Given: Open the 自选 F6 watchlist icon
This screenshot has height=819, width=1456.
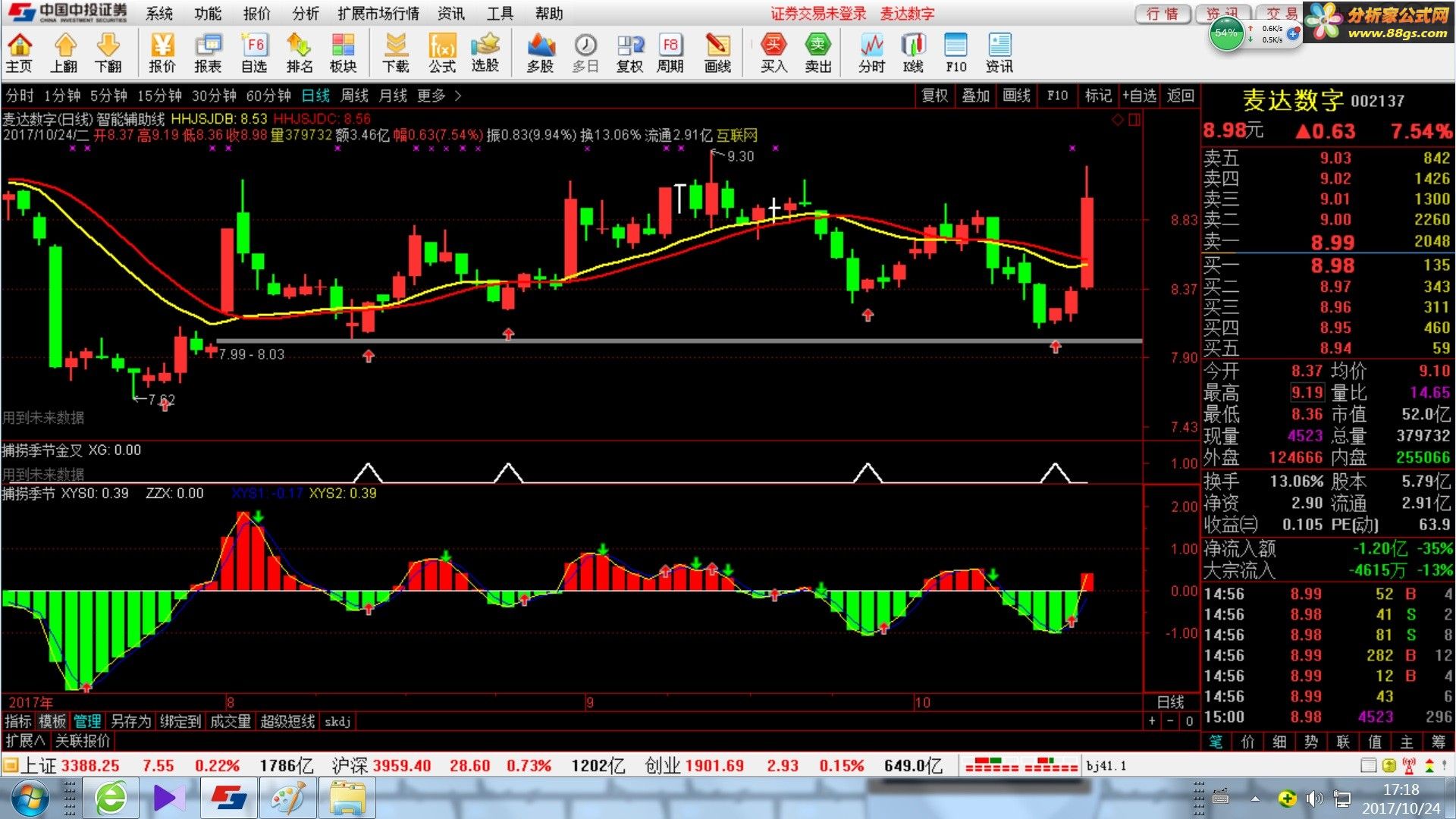Looking at the screenshot, I should coord(254,53).
